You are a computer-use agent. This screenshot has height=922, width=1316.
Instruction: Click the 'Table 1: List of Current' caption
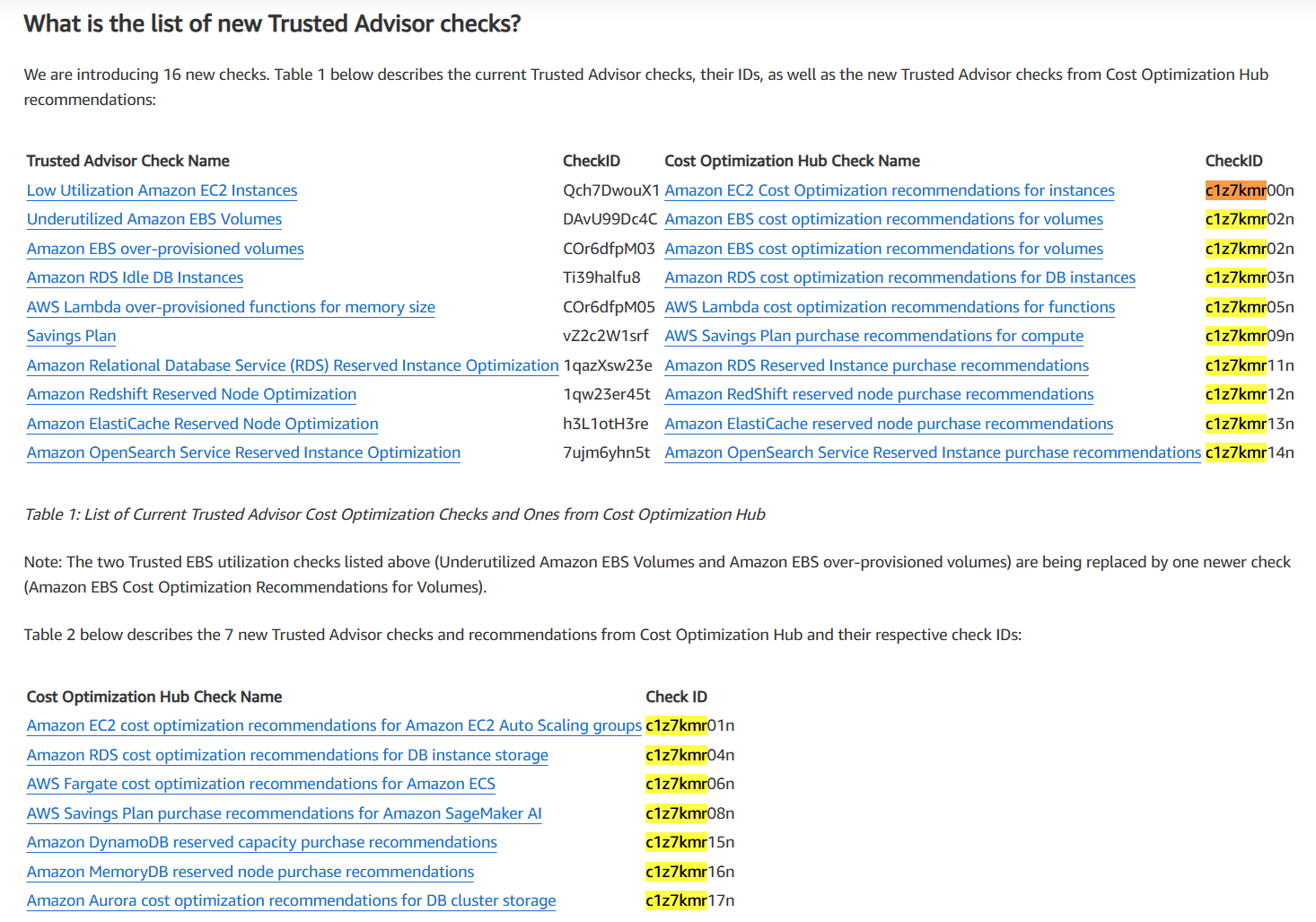pos(395,514)
